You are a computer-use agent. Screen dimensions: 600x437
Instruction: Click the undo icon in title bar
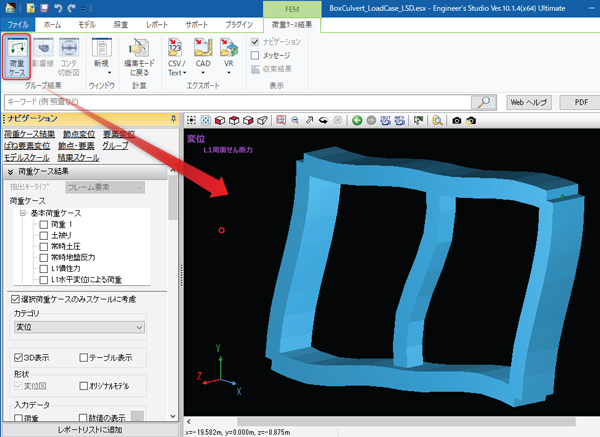[58, 8]
